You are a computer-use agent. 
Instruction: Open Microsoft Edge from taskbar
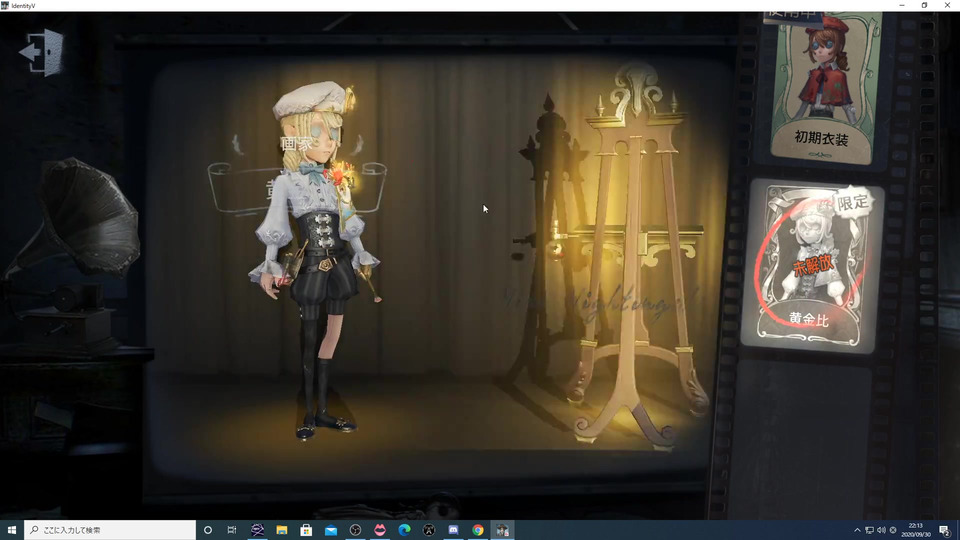tap(404, 530)
